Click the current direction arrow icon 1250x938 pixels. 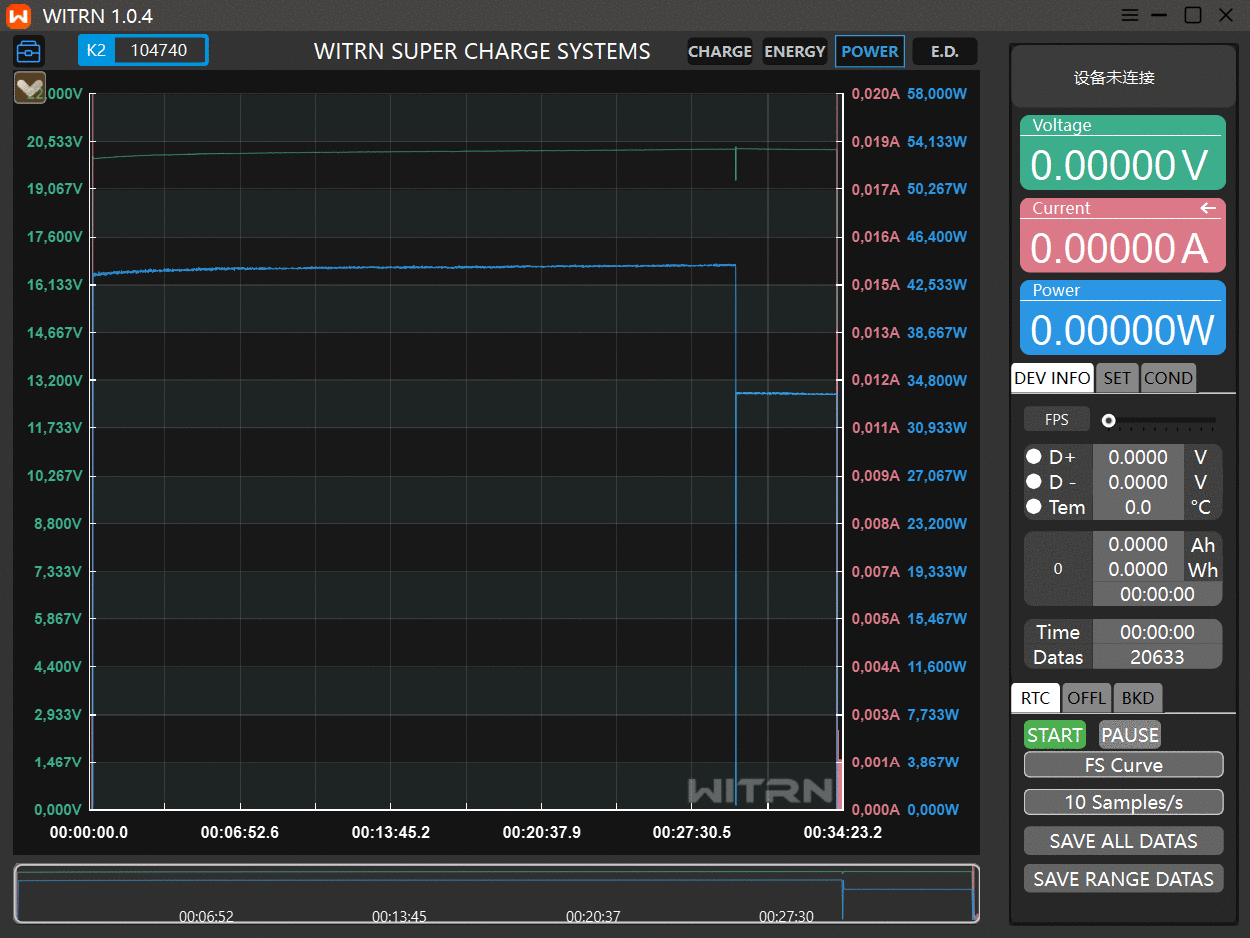[x=1208, y=208]
